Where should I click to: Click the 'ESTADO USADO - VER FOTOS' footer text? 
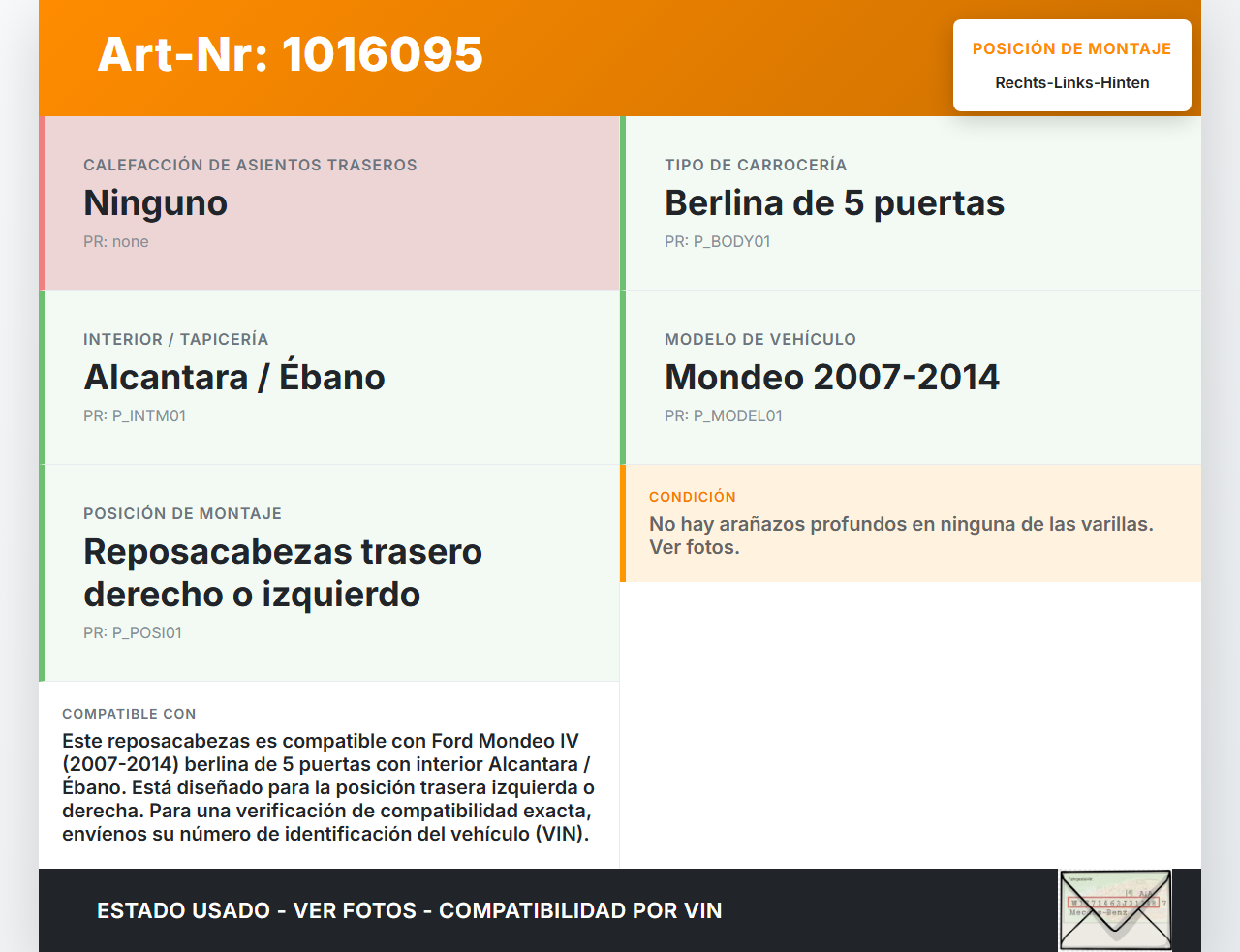click(x=410, y=911)
